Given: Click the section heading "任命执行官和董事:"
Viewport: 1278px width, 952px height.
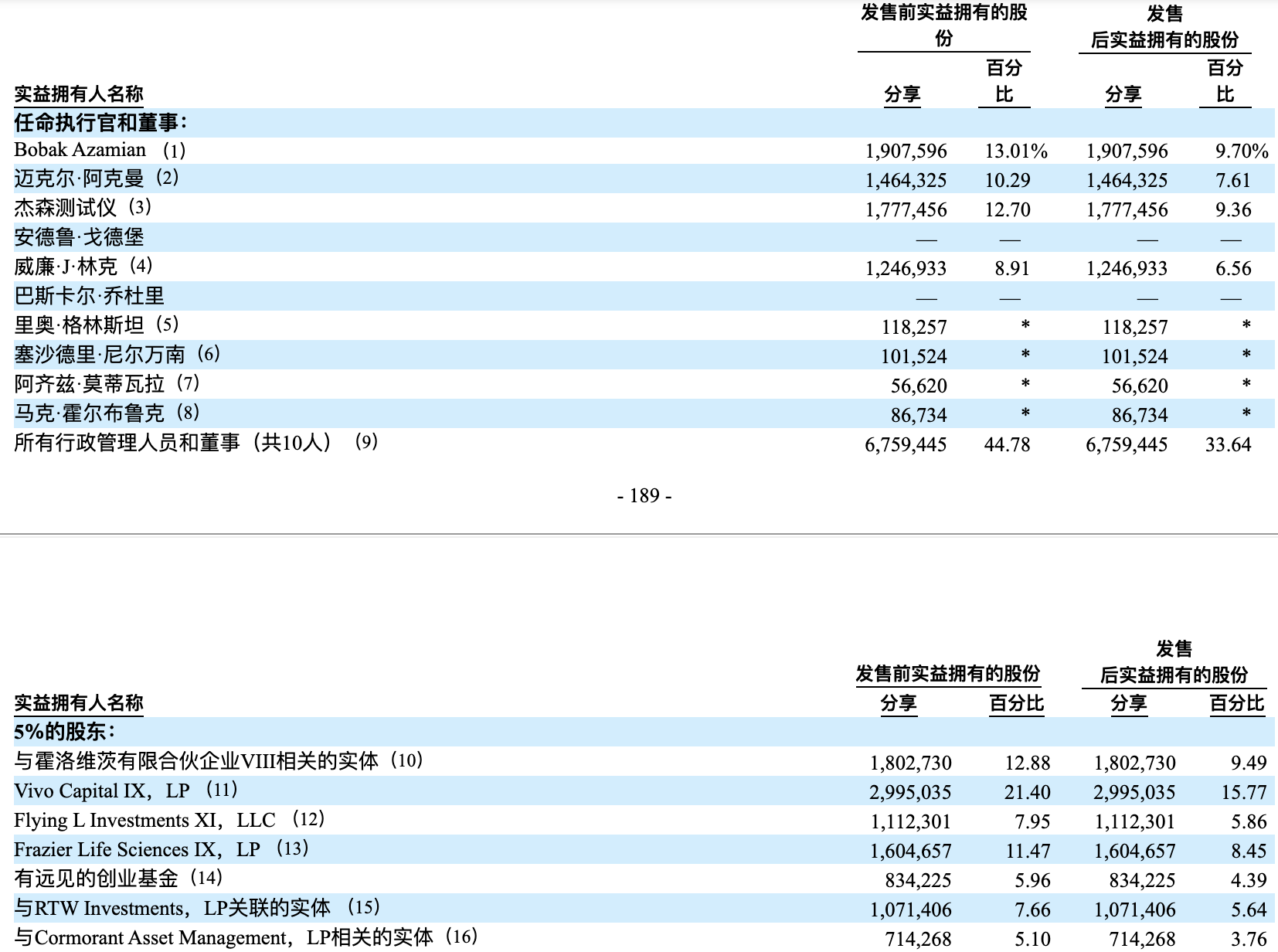Looking at the screenshot, I should click(x=100, y=122).
